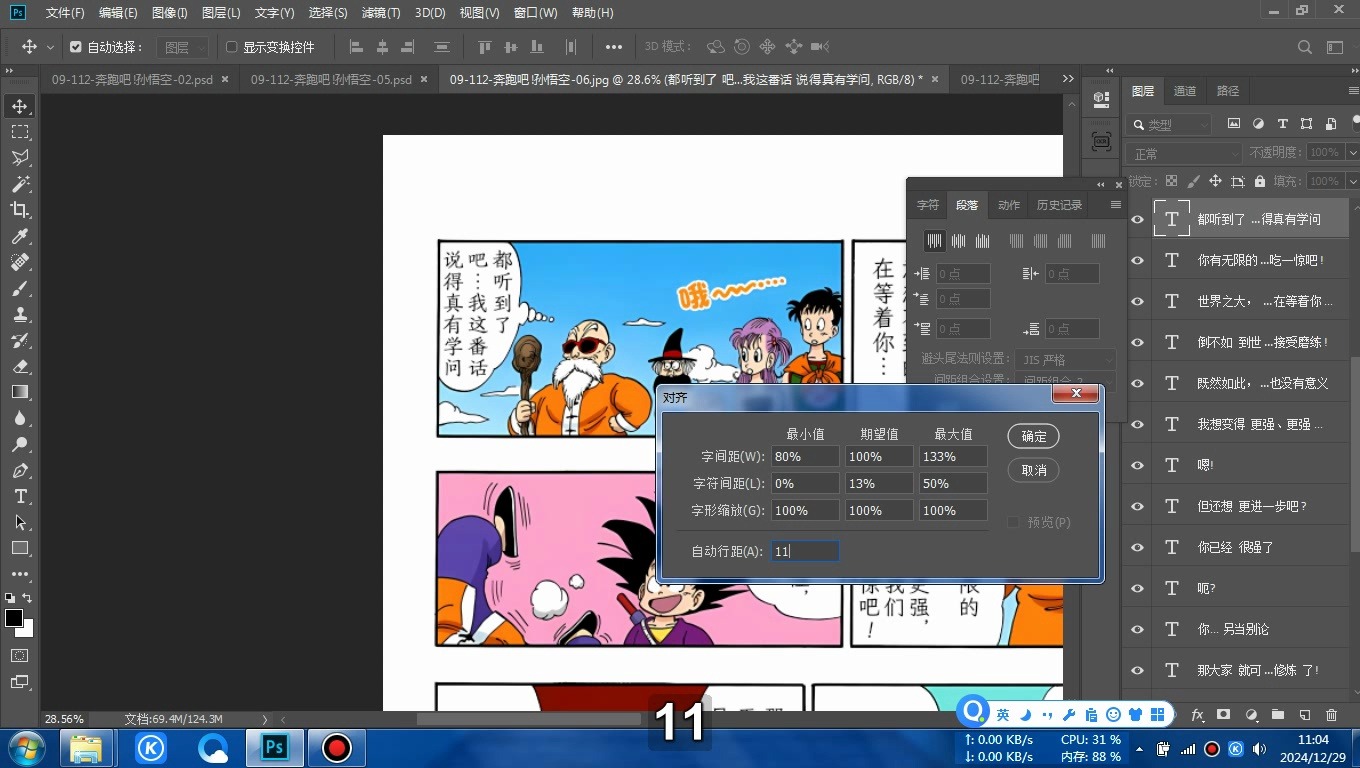Switch to the 字符 tab
1360x768 pixels.
pos(928,205)
